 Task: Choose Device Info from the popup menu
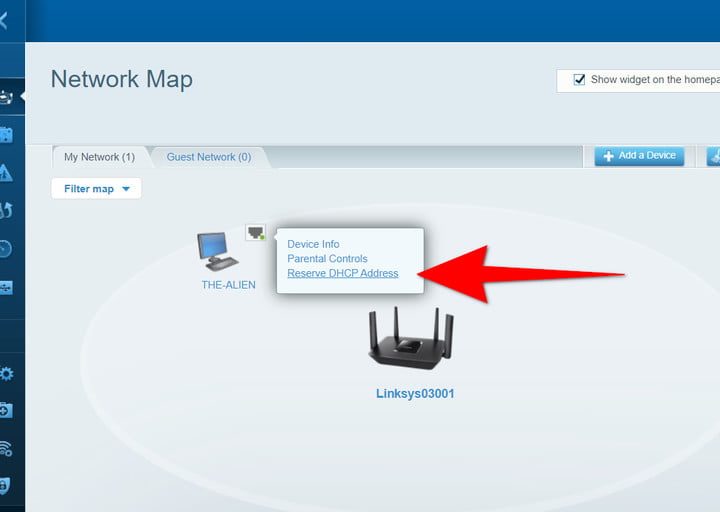point(313,244)
